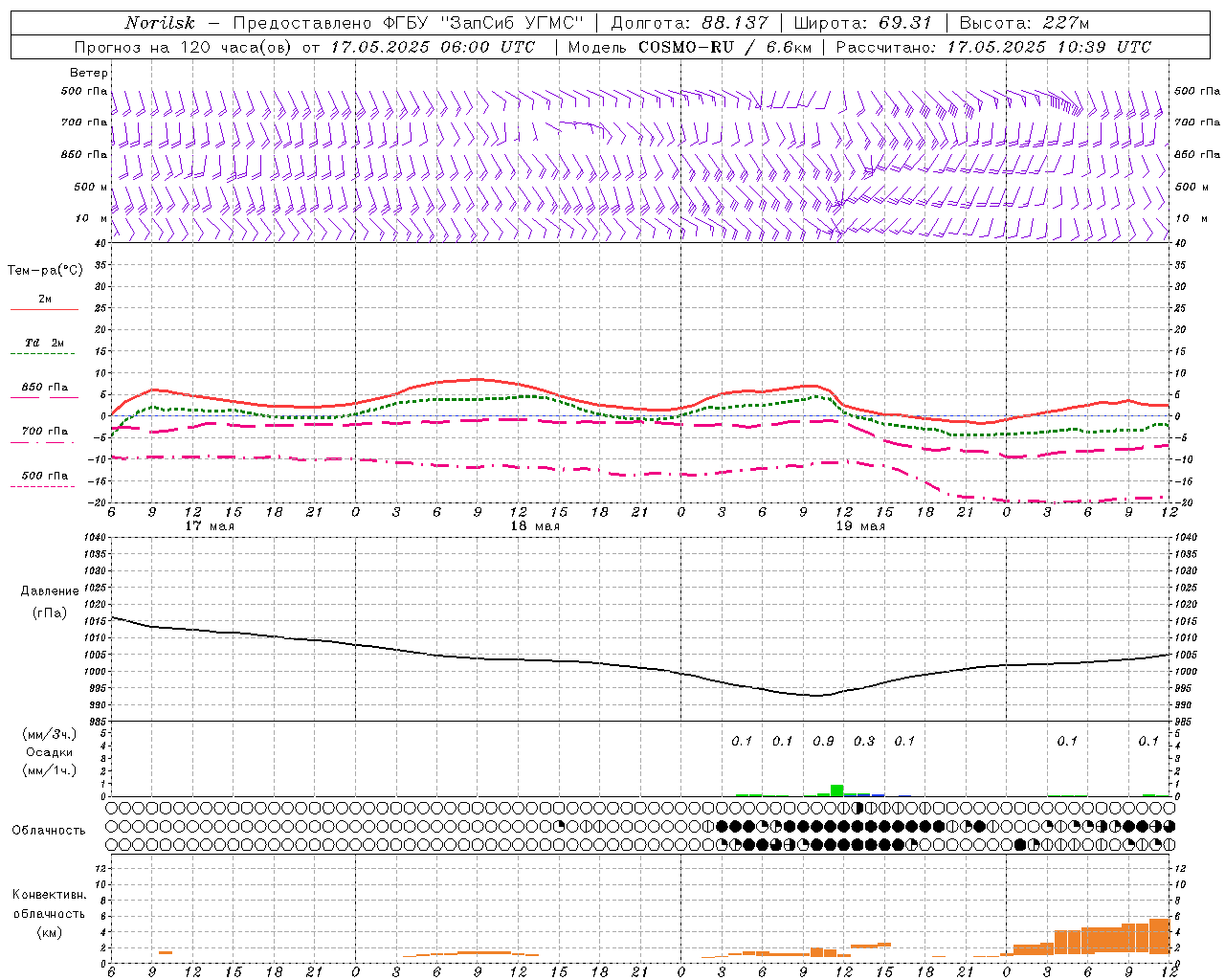This screenshot has width=1225, height=980.
Task: Click the Norilsk station title
Action: [160, 23]
